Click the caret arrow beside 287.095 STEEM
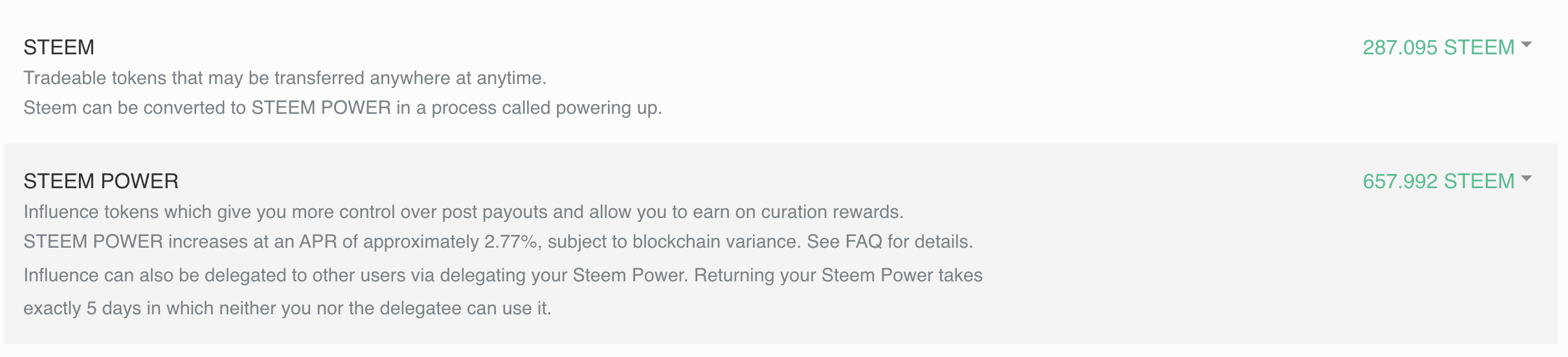1568x357 pixels. click(x=1527, y=45)
